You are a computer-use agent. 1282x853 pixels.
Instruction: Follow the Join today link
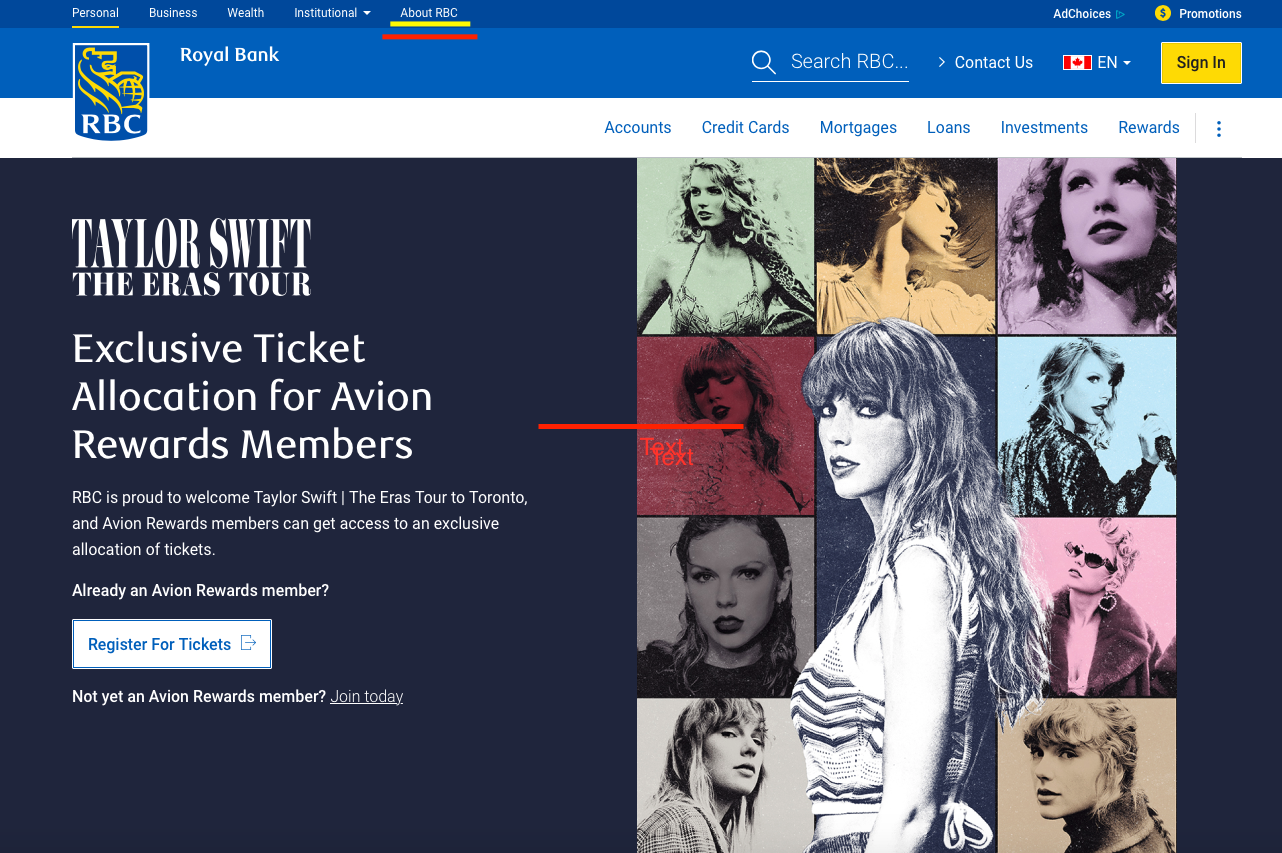click(367, 696)
